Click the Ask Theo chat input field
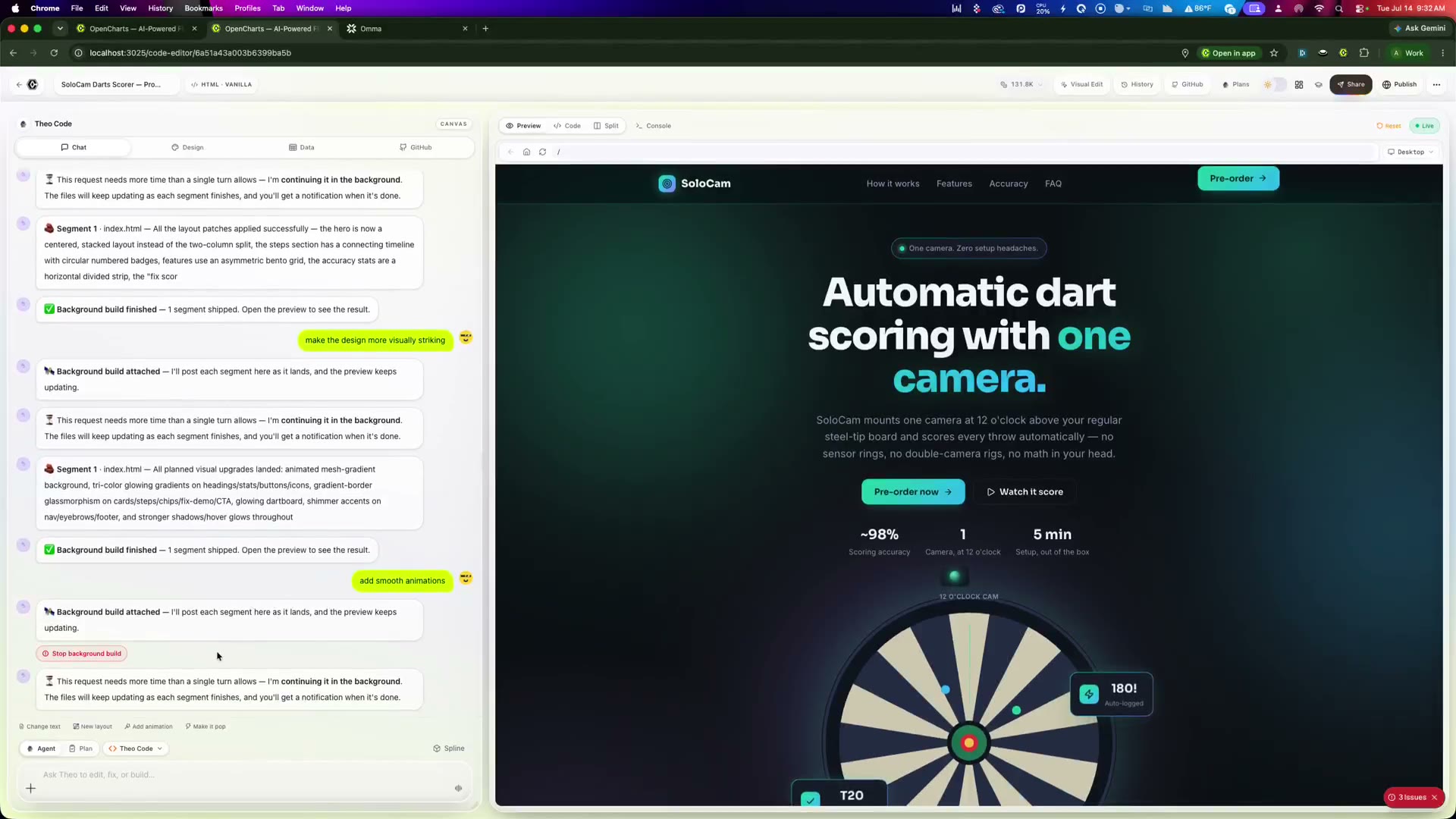The image size is (1456, 819). click(243, 775)
